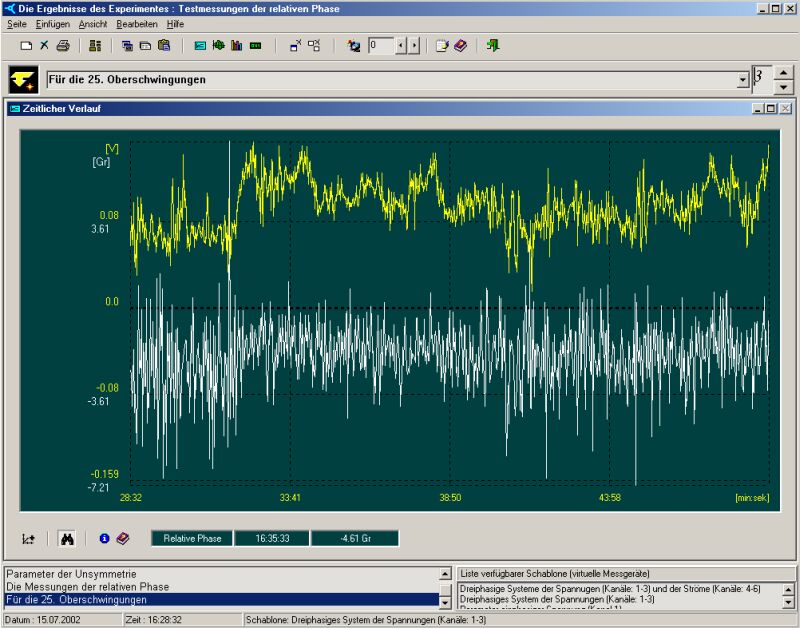Click the blue info icon below chart
This screenshot has height=628, width=800.
104,538
